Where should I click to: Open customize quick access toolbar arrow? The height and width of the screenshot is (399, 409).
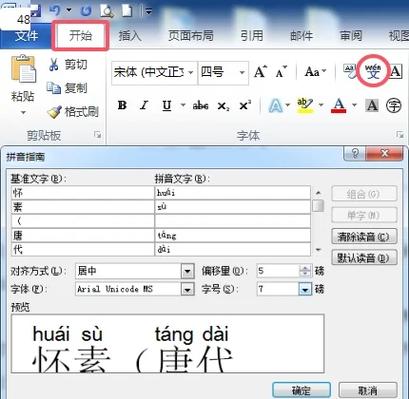(x=148, y=11)
